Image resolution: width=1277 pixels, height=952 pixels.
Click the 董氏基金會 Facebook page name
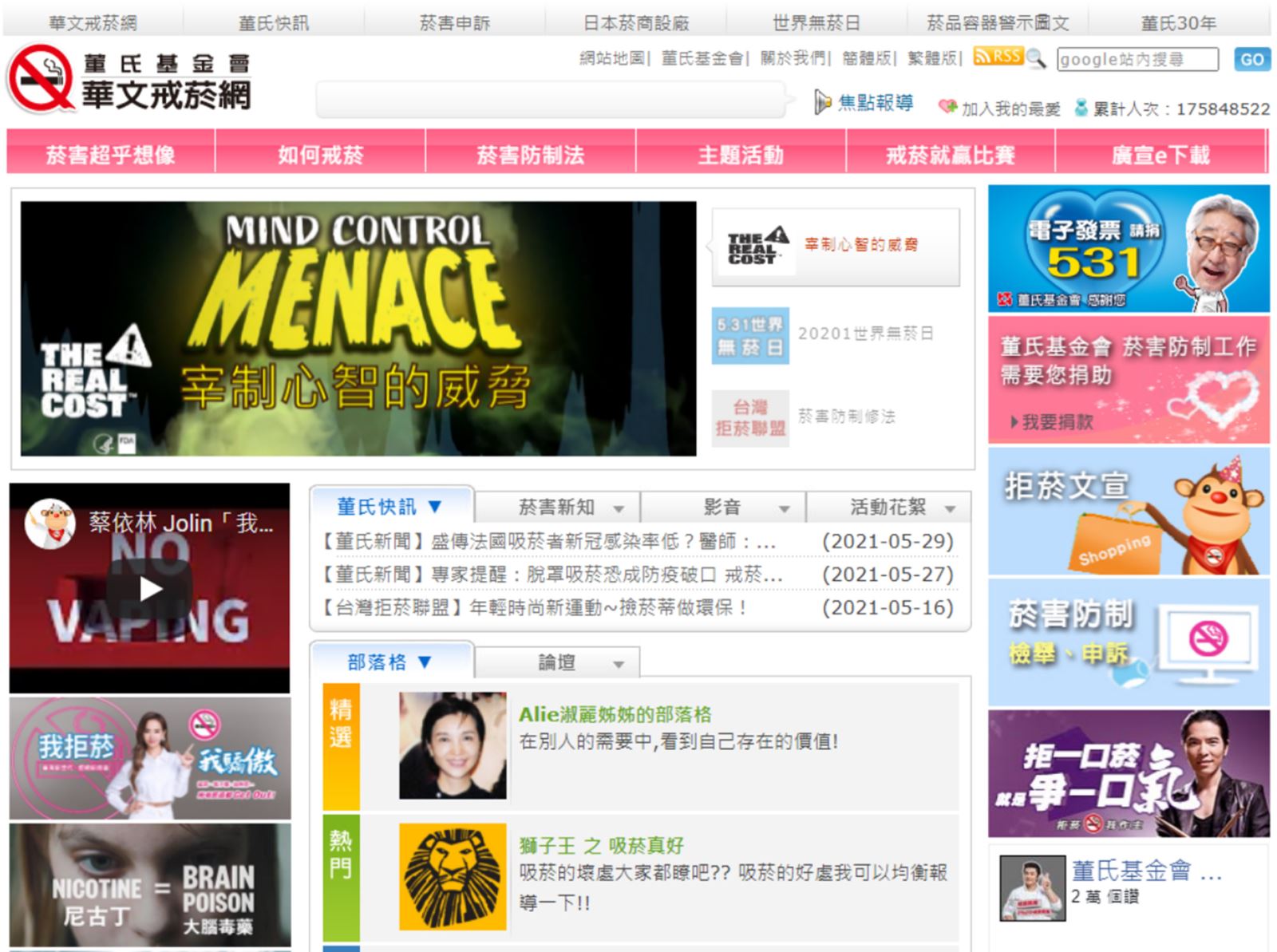click(x=1146, y=871)
